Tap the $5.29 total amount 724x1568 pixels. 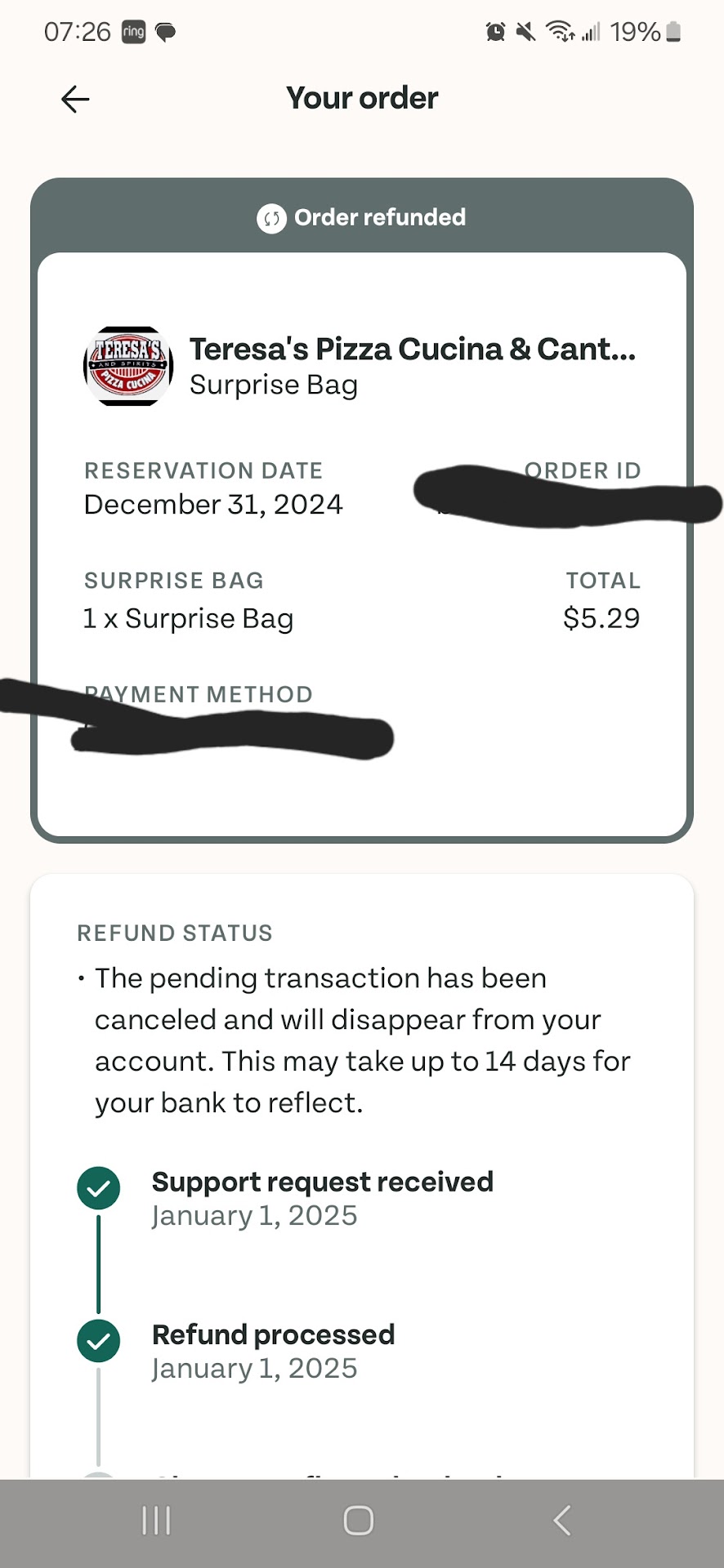(601, 618)
